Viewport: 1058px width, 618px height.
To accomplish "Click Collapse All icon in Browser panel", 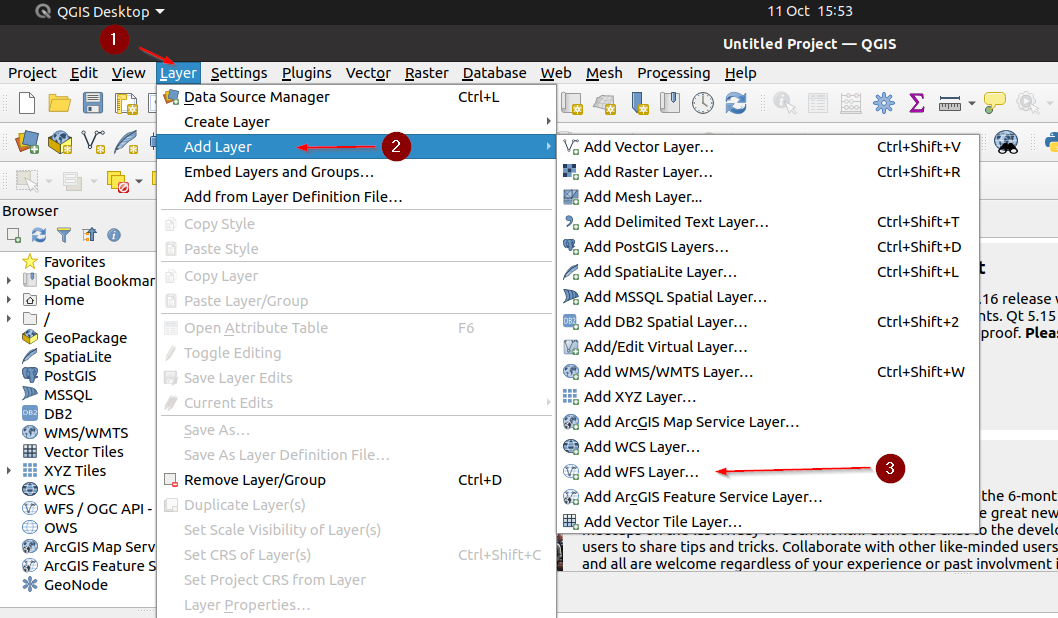I will click(x=89, y=235).
